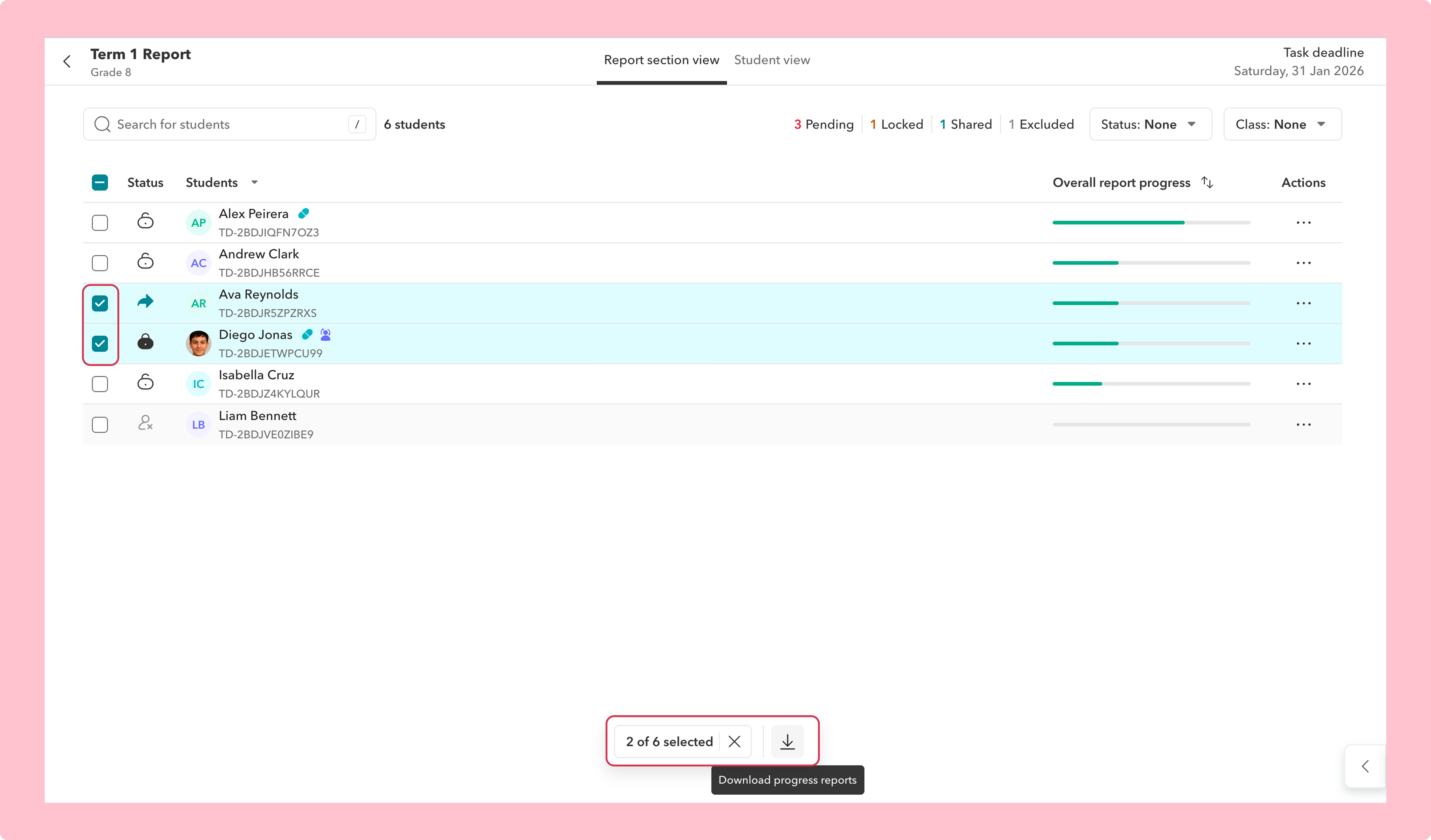The image size is (1431, 840).
Task: Open the Students column dropdown arrow
Action: click(x=254, y=182)
